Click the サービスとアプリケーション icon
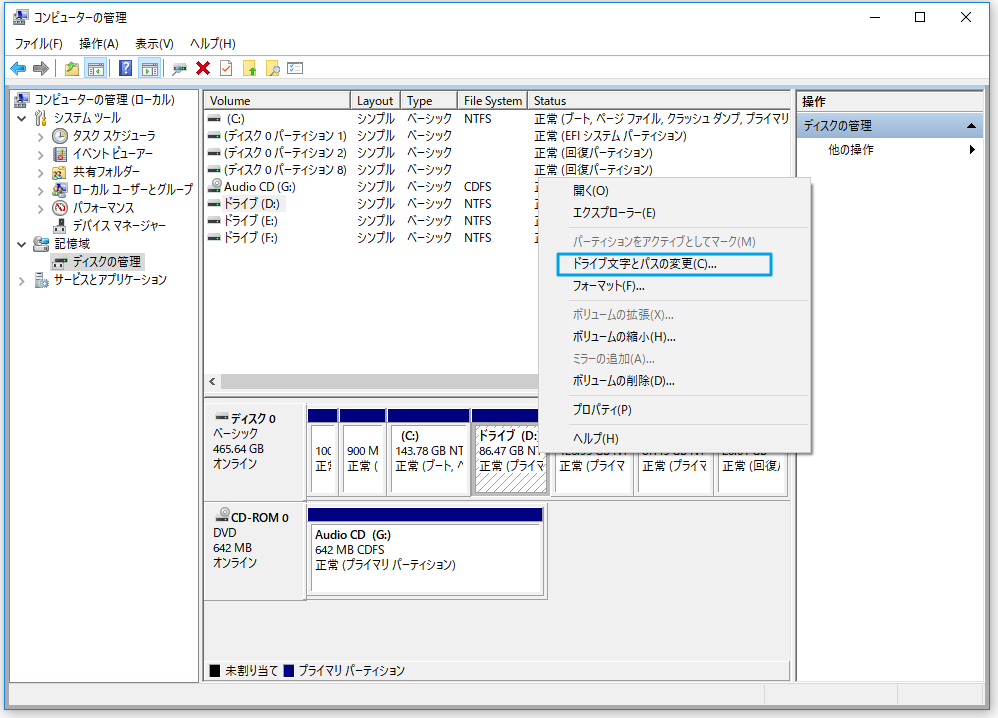 tap(41, 280)
